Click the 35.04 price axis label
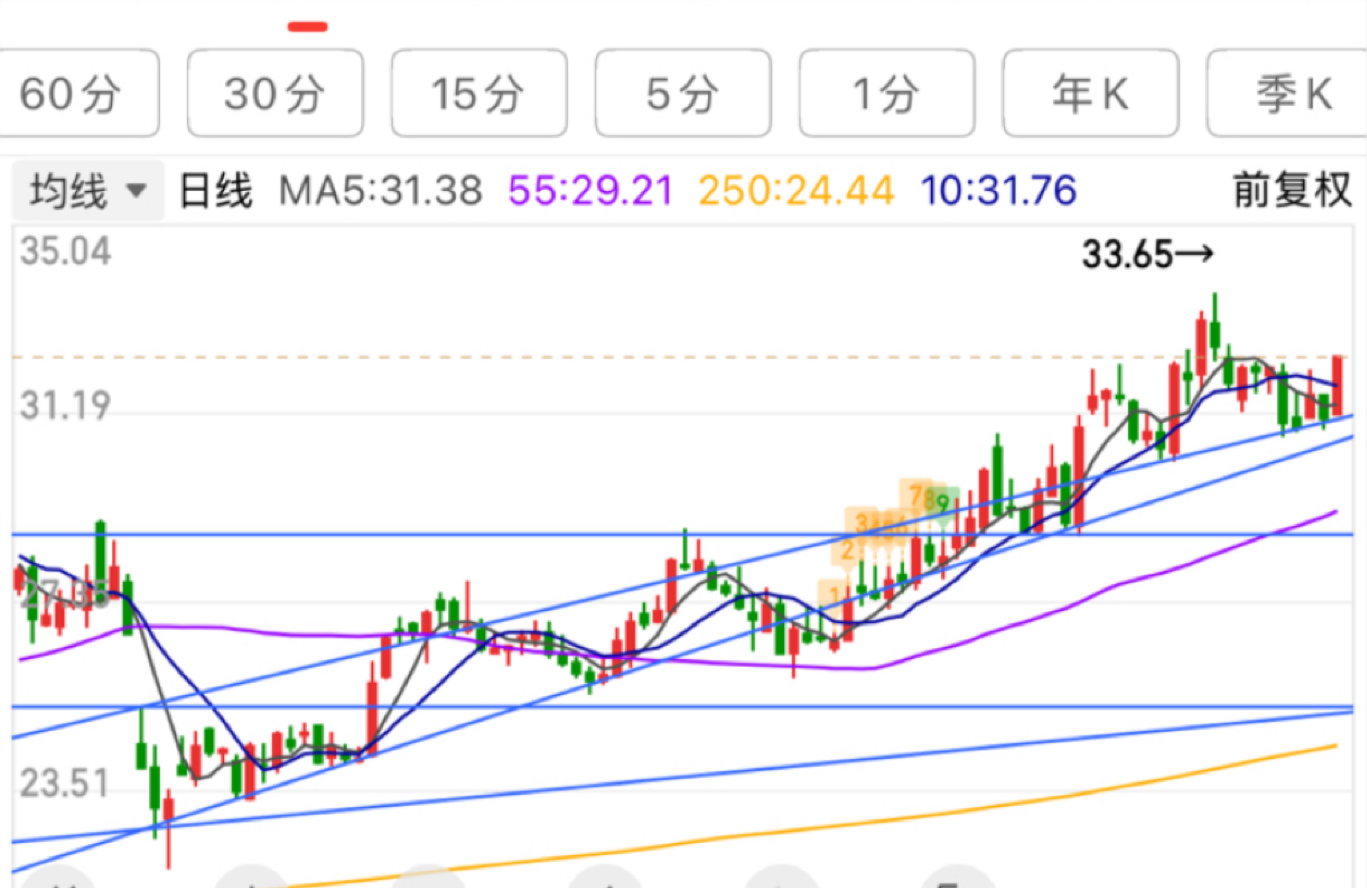1367x888 pixels. pos(65,252)
